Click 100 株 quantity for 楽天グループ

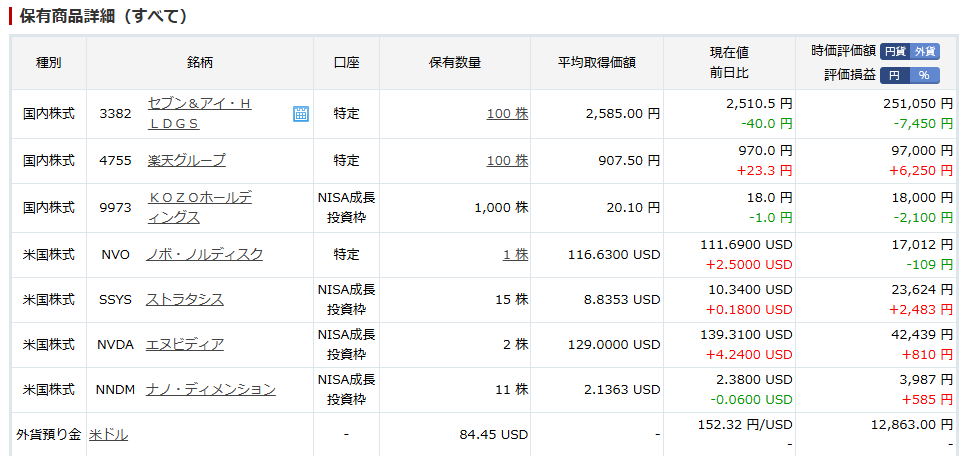click(x=507, y=160)
